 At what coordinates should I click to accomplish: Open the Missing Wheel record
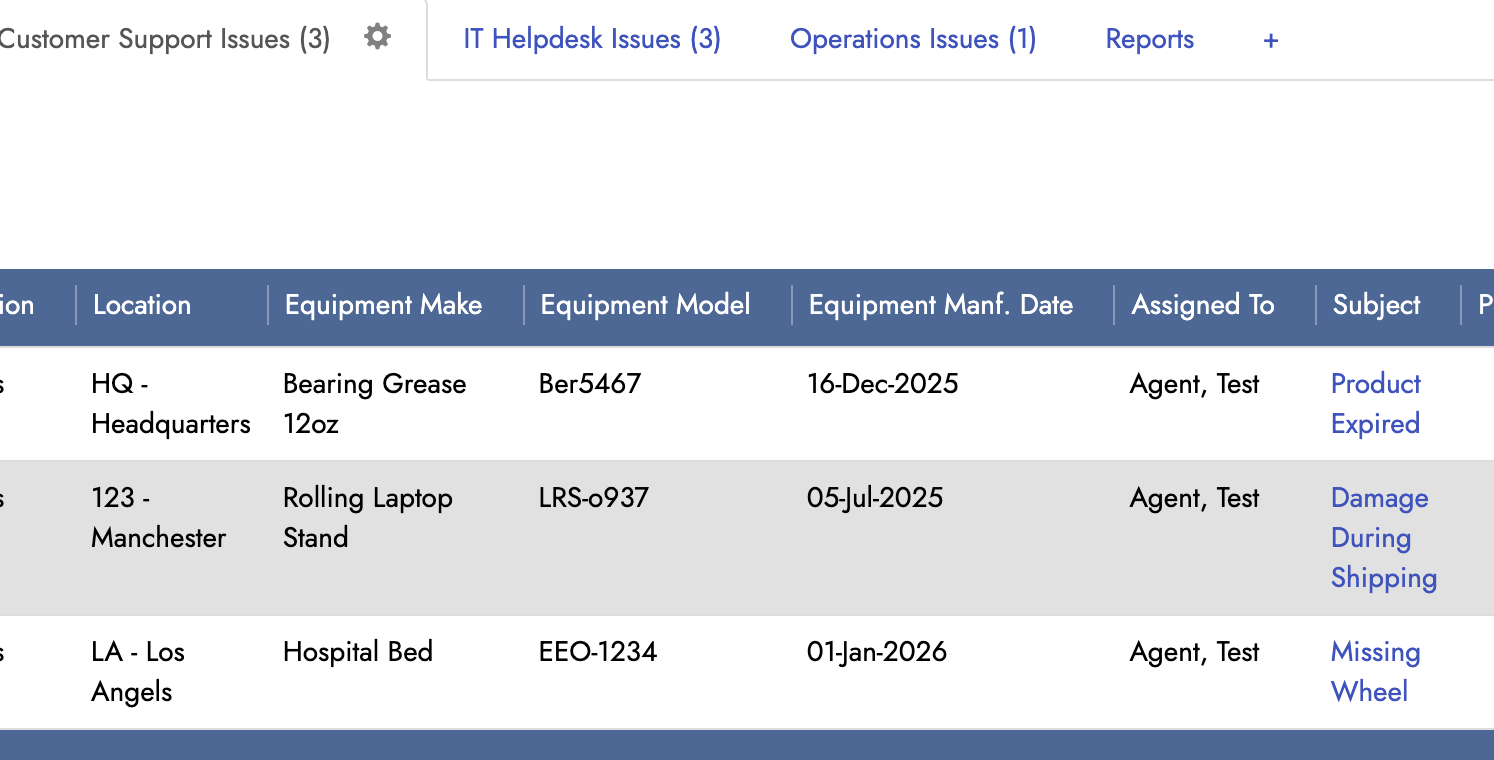1375,671
